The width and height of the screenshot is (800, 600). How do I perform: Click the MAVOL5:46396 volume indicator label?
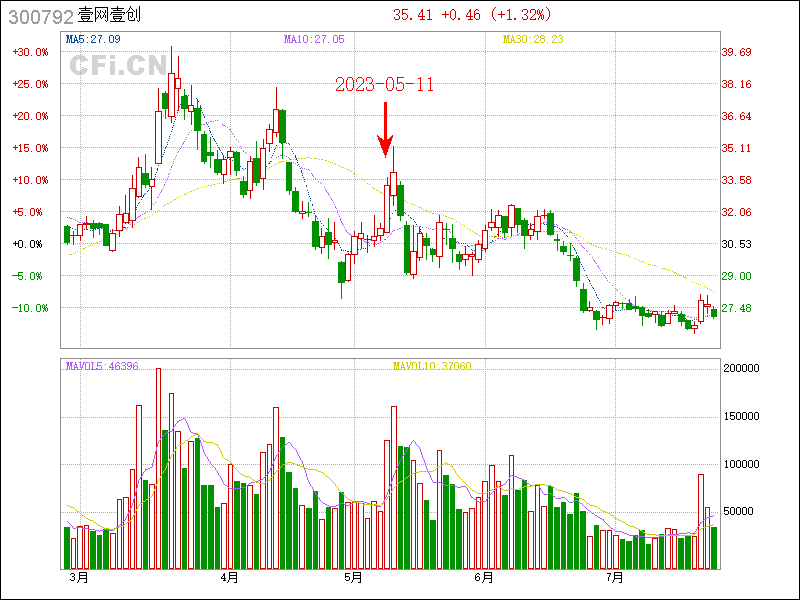(102, 367)
